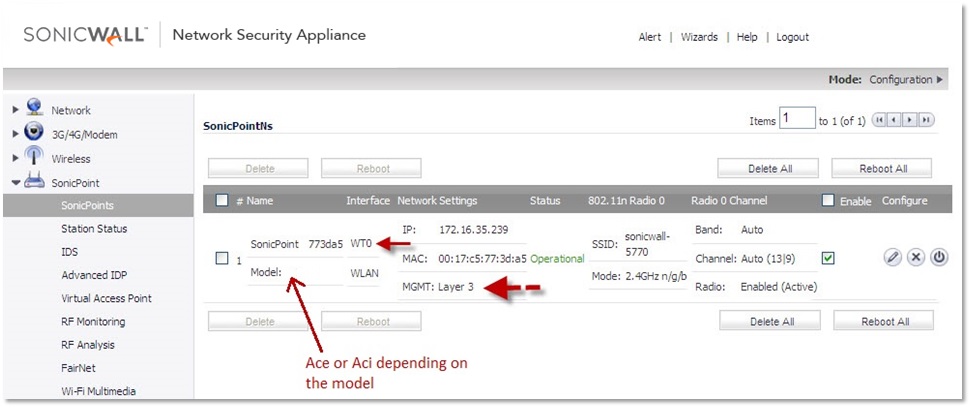The image size is (971, 408).
Task: Click the IP address 172.16.35.239
Action: click(474, 230)
